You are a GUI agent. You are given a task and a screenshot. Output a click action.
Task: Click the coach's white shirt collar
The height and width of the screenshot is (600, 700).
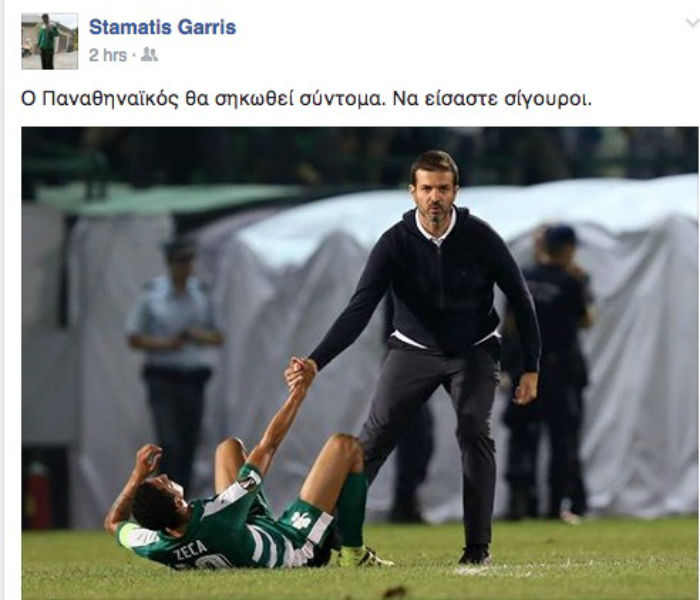coord(435,229)
